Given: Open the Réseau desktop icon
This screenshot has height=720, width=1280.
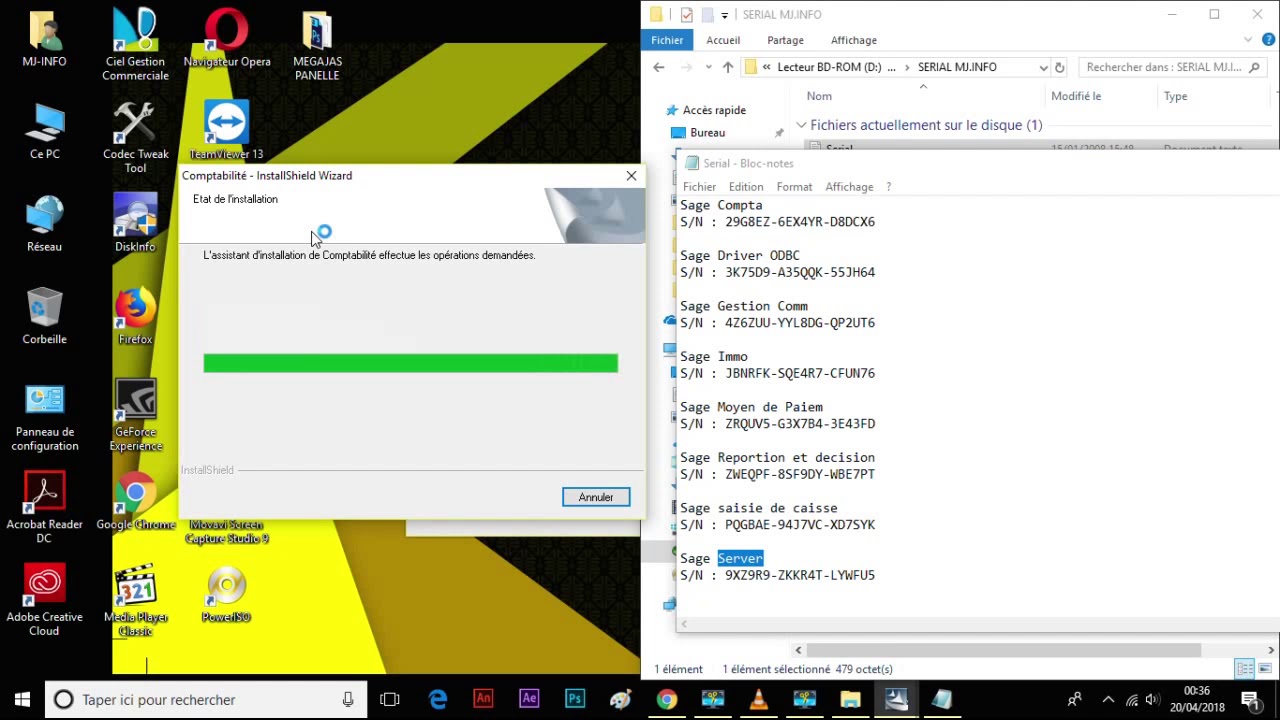Looking at the screenshot, I should point(44,223).
